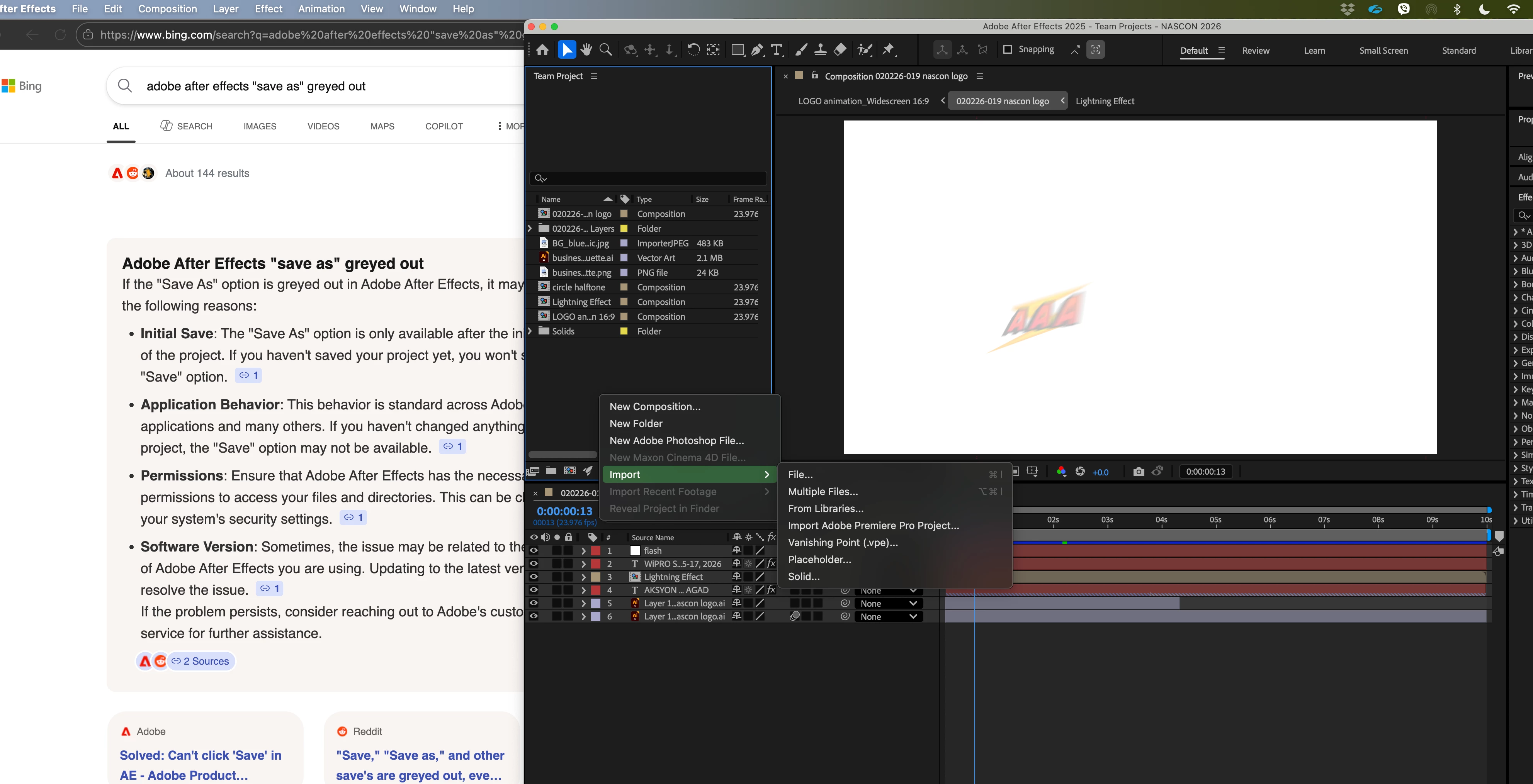Toggle visibility of Lightning Effect layer

pos(534,576)
